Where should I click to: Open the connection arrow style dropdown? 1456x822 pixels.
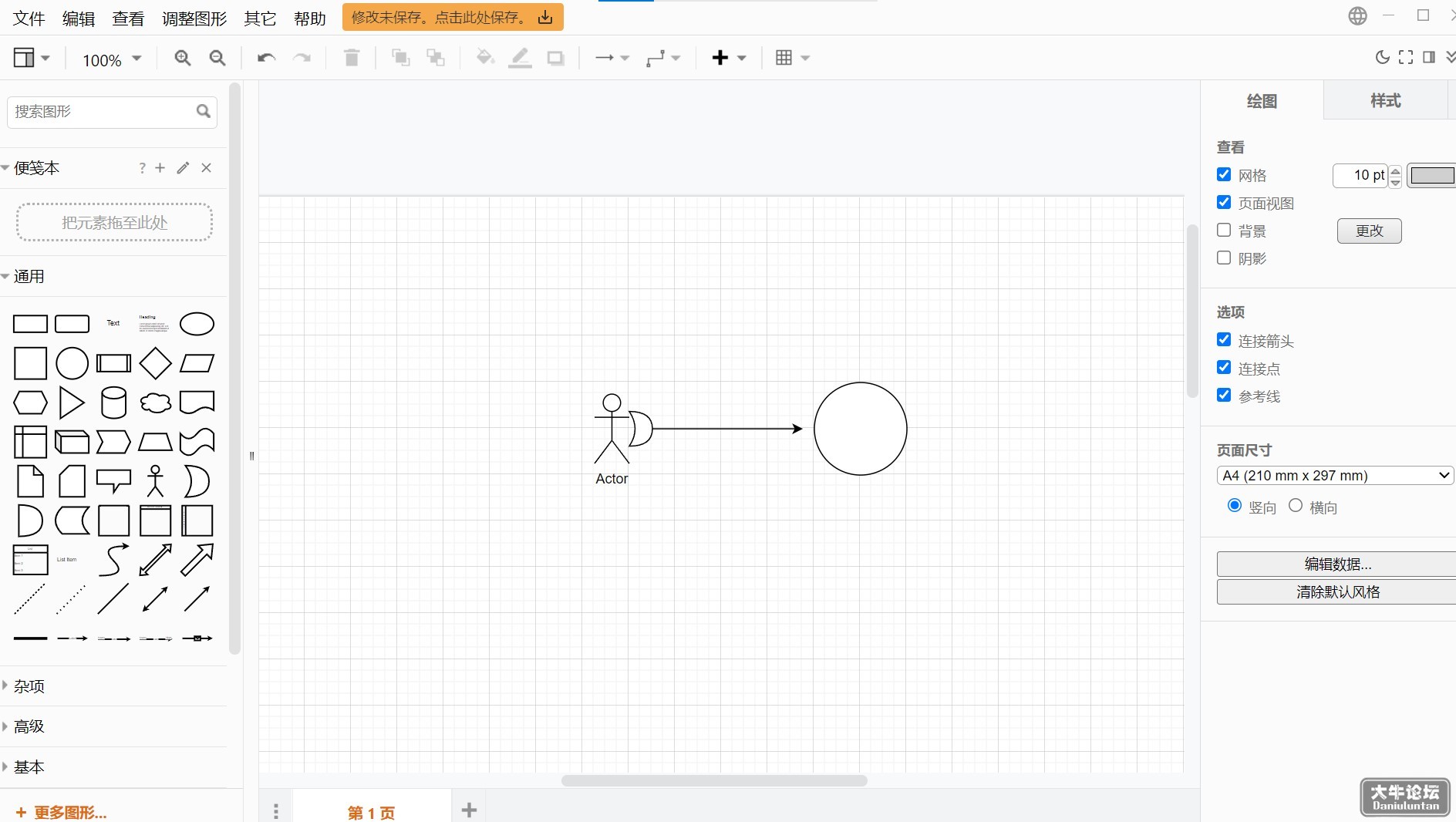click(x=612, y=58)
